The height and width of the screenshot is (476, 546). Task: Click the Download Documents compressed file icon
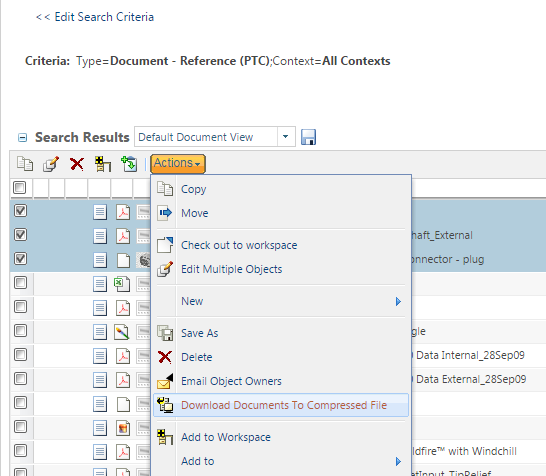[x=165, y=405]
